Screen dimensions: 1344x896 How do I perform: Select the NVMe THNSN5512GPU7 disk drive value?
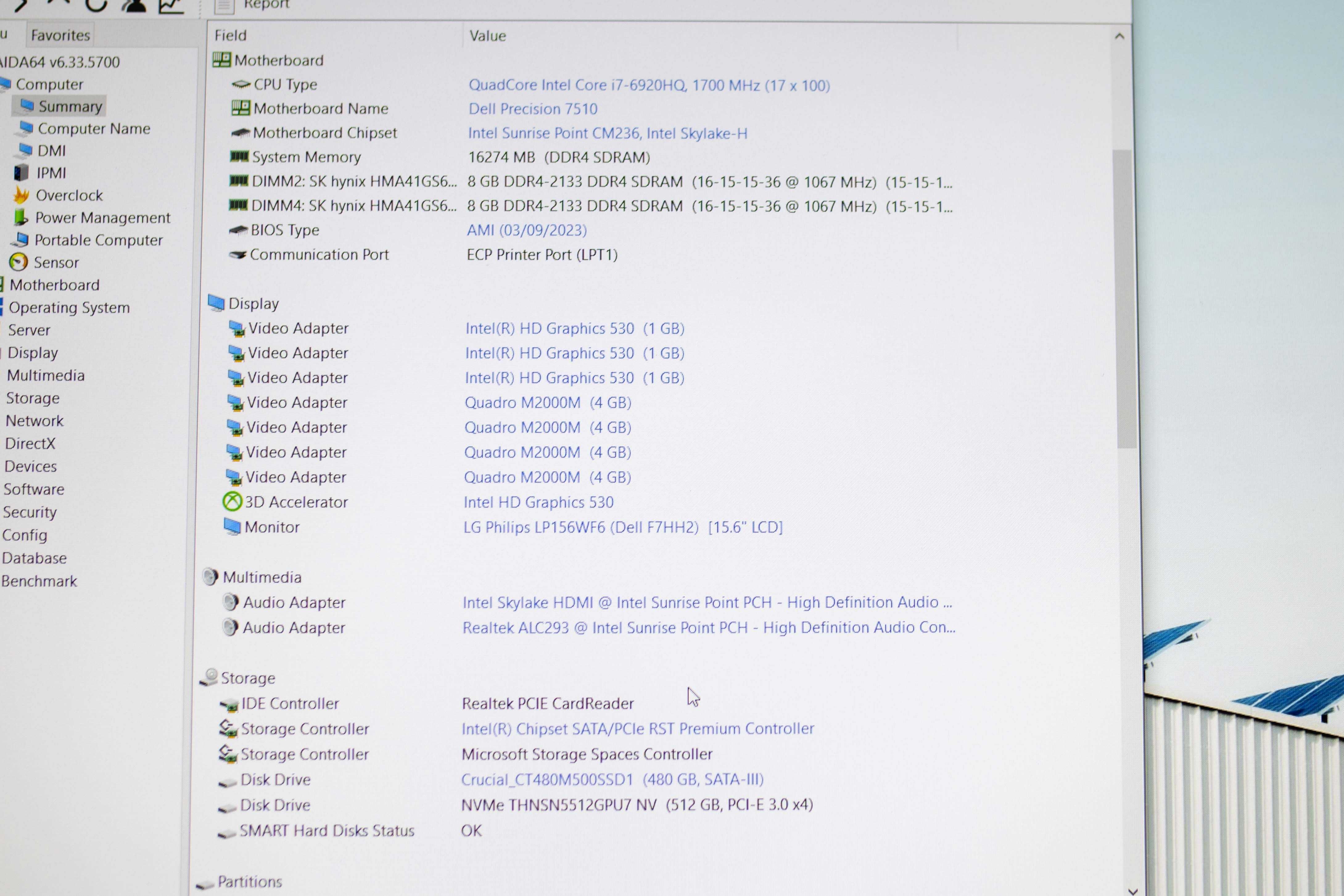637,805
